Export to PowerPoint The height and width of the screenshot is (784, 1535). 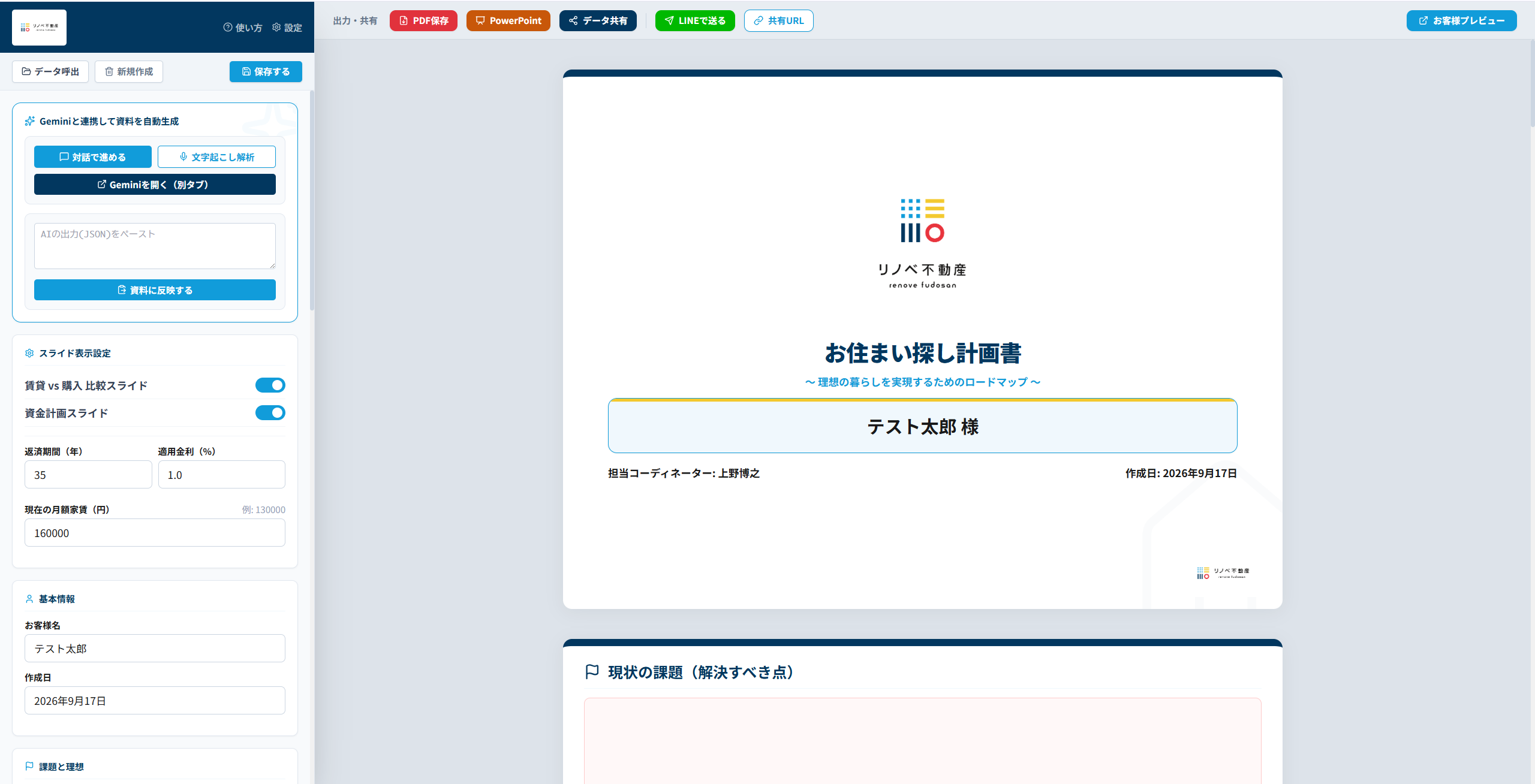(x=508, y=20)
